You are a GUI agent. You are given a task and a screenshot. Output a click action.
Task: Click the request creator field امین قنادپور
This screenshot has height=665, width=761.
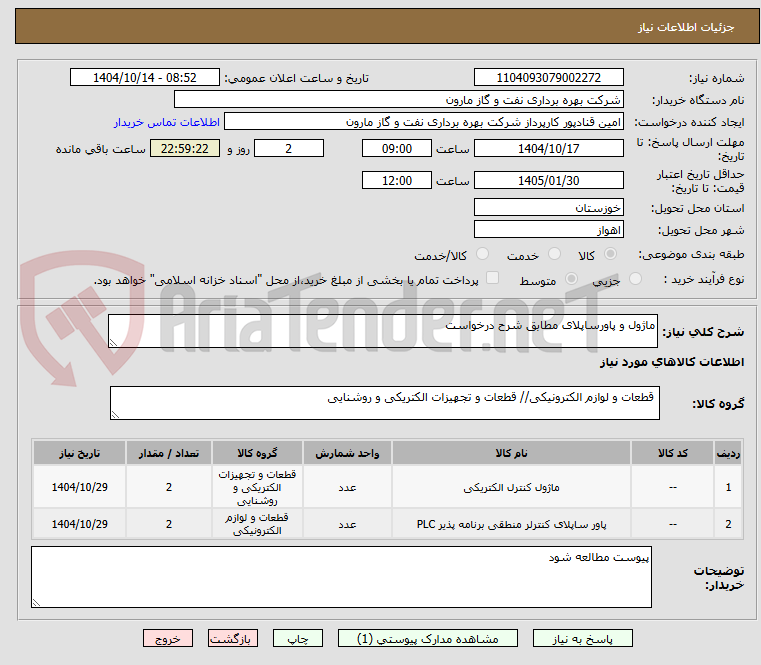424,122
